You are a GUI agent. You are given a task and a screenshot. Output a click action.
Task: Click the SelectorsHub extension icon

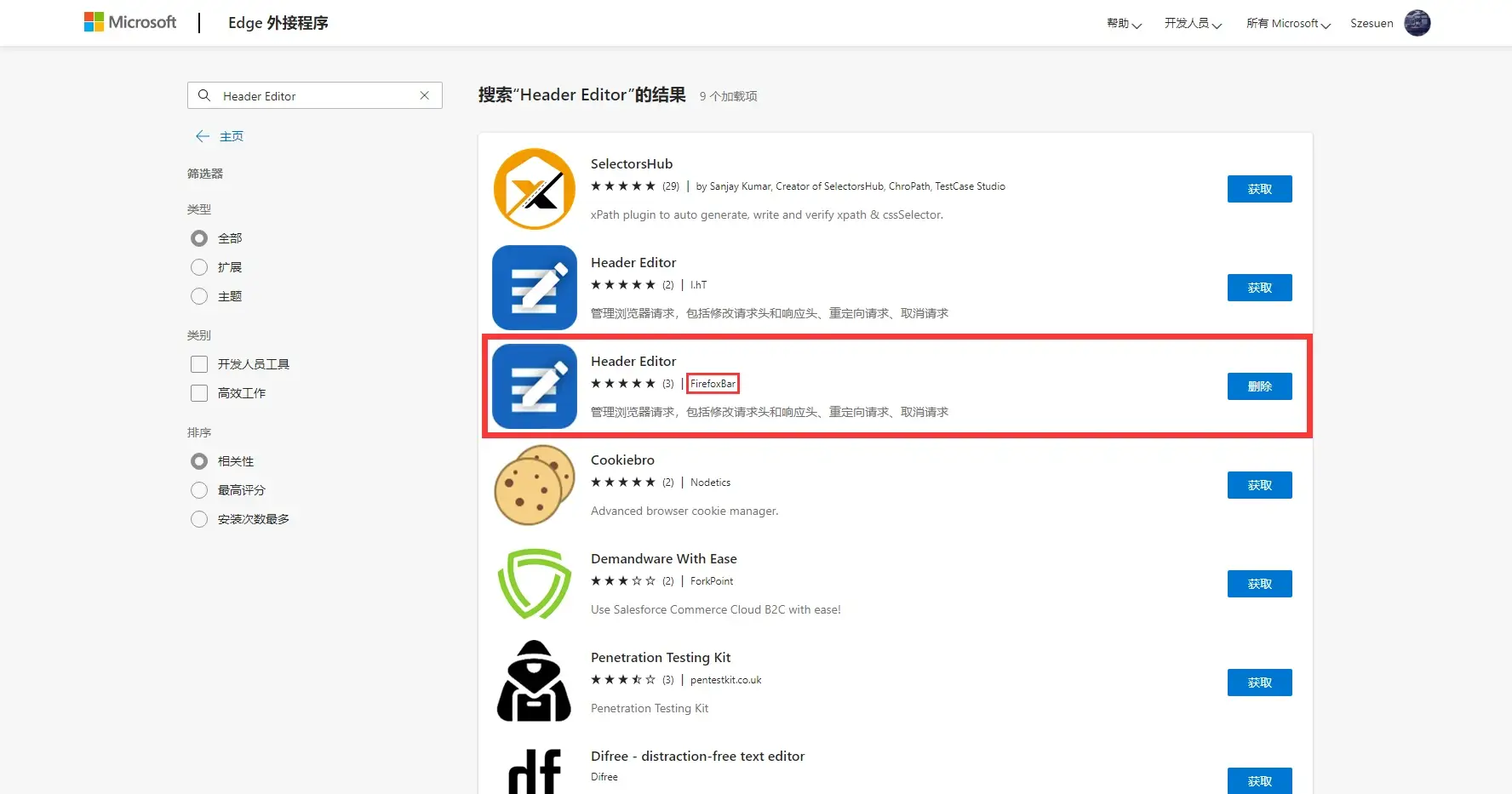534,188
